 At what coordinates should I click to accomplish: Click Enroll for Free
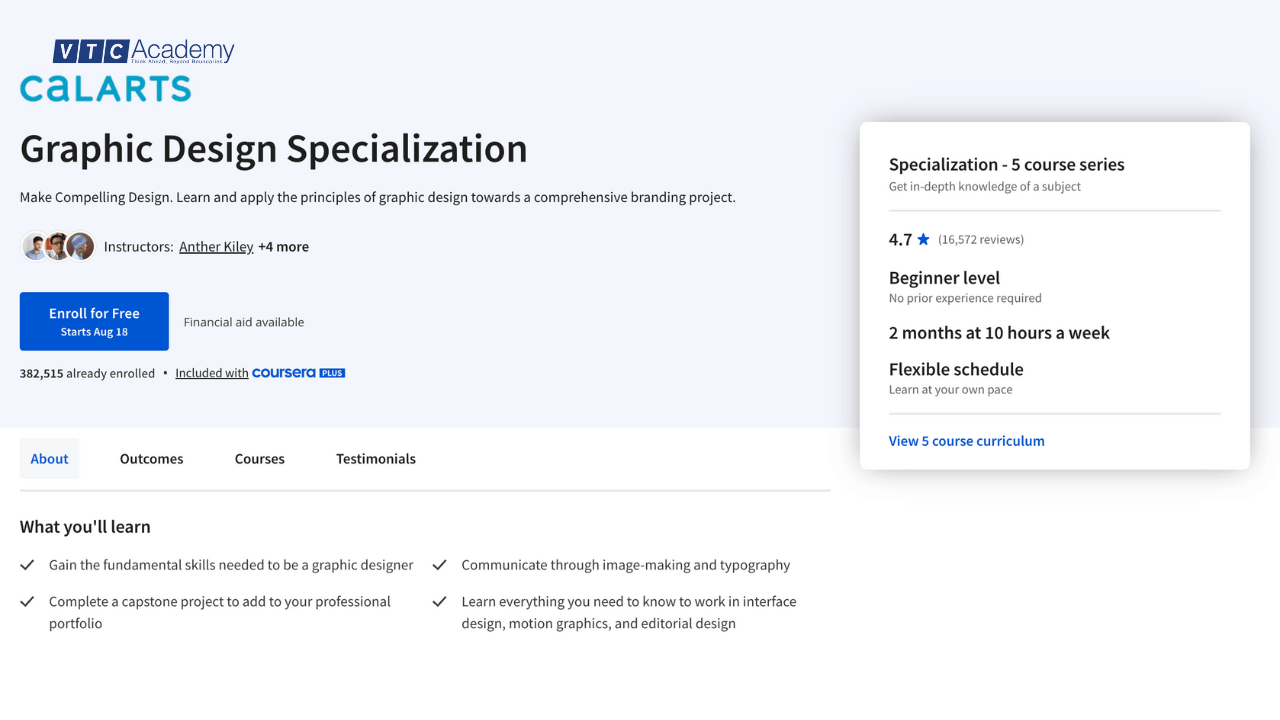pos(94,320)
